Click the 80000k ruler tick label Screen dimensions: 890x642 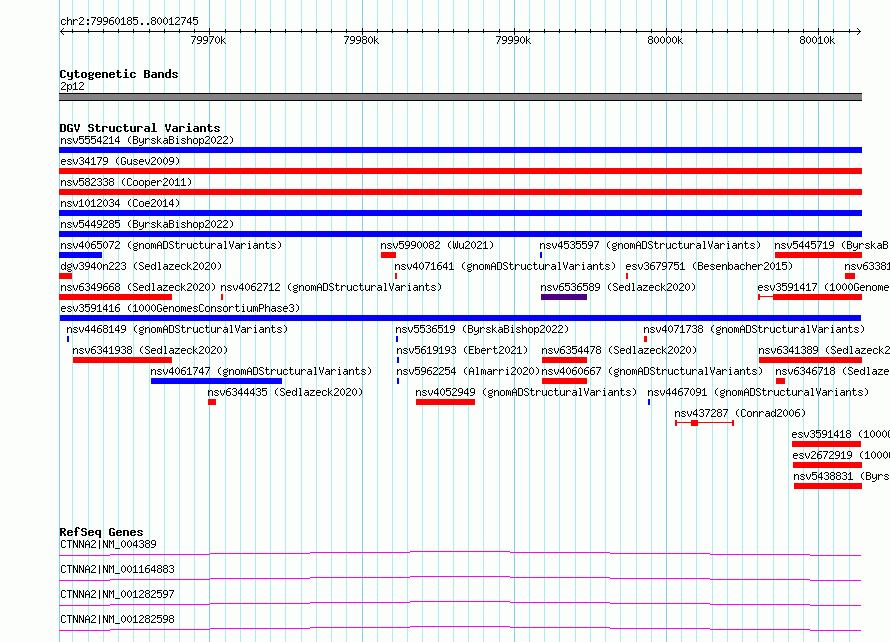point(665,40)
